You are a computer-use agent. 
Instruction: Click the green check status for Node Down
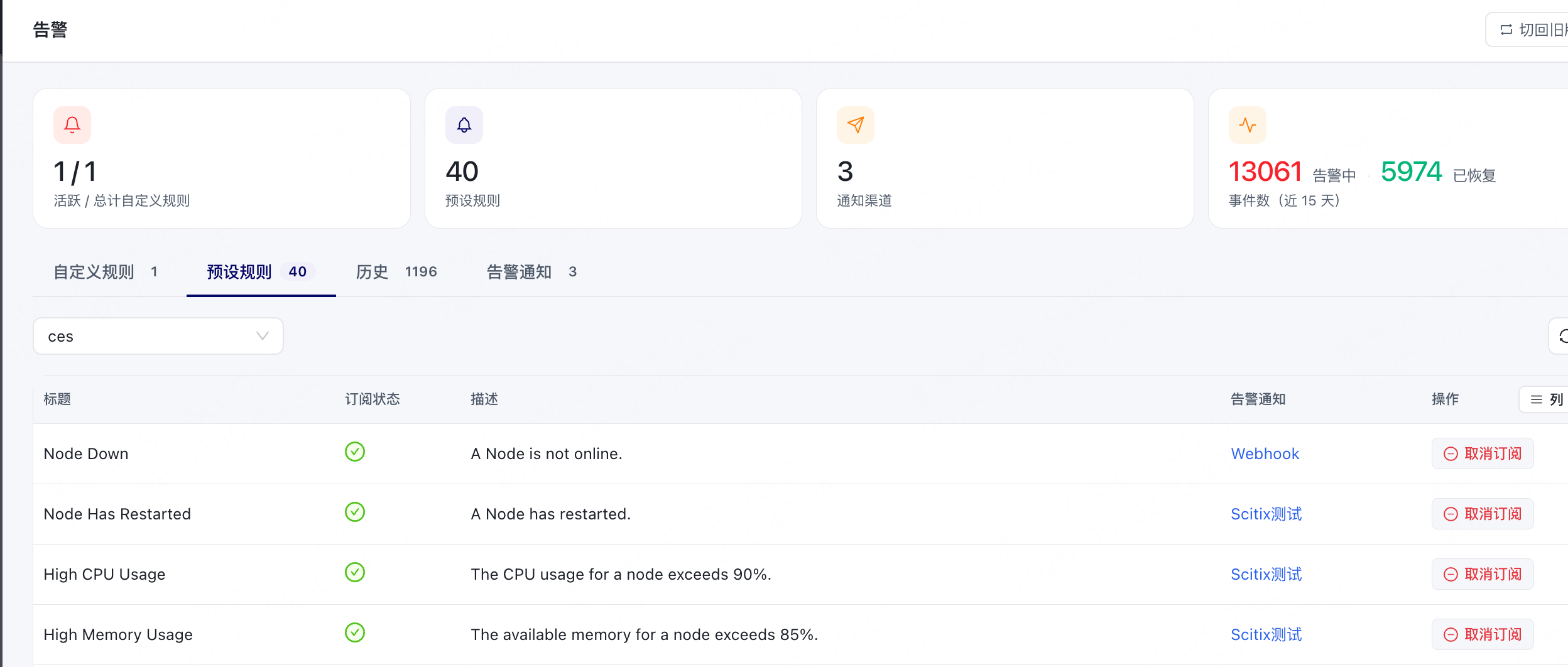coord(355,452)
